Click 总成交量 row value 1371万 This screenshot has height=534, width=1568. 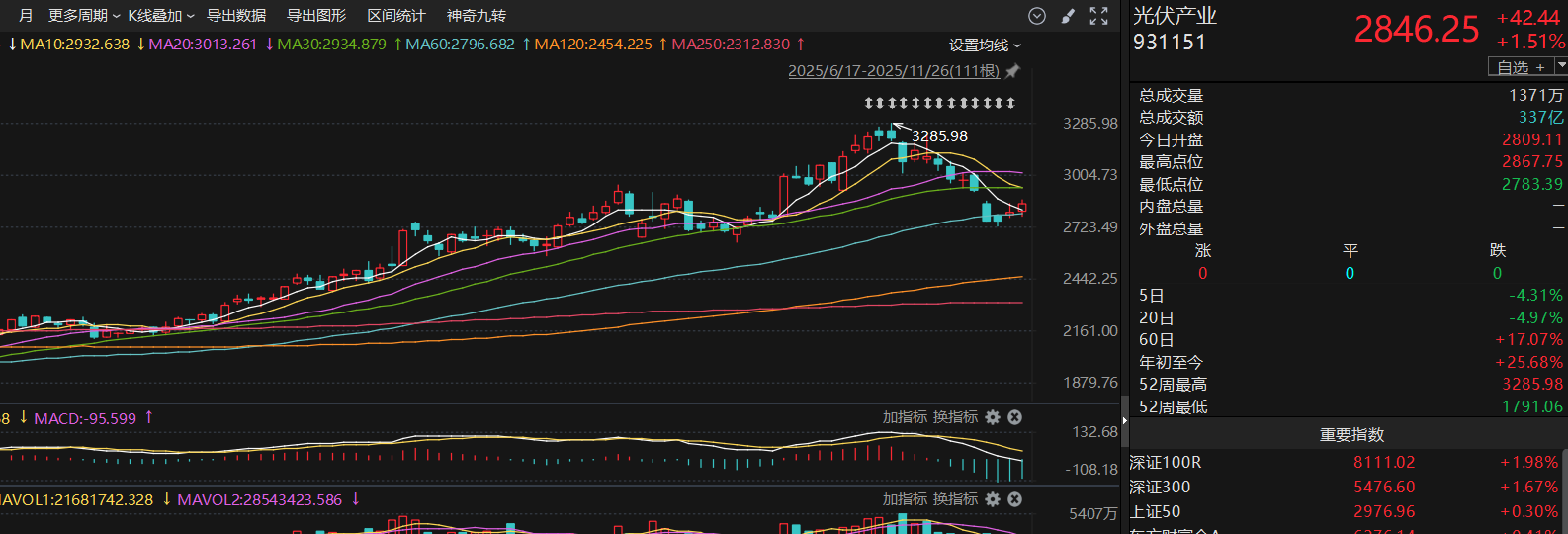tap(1535, 95)
